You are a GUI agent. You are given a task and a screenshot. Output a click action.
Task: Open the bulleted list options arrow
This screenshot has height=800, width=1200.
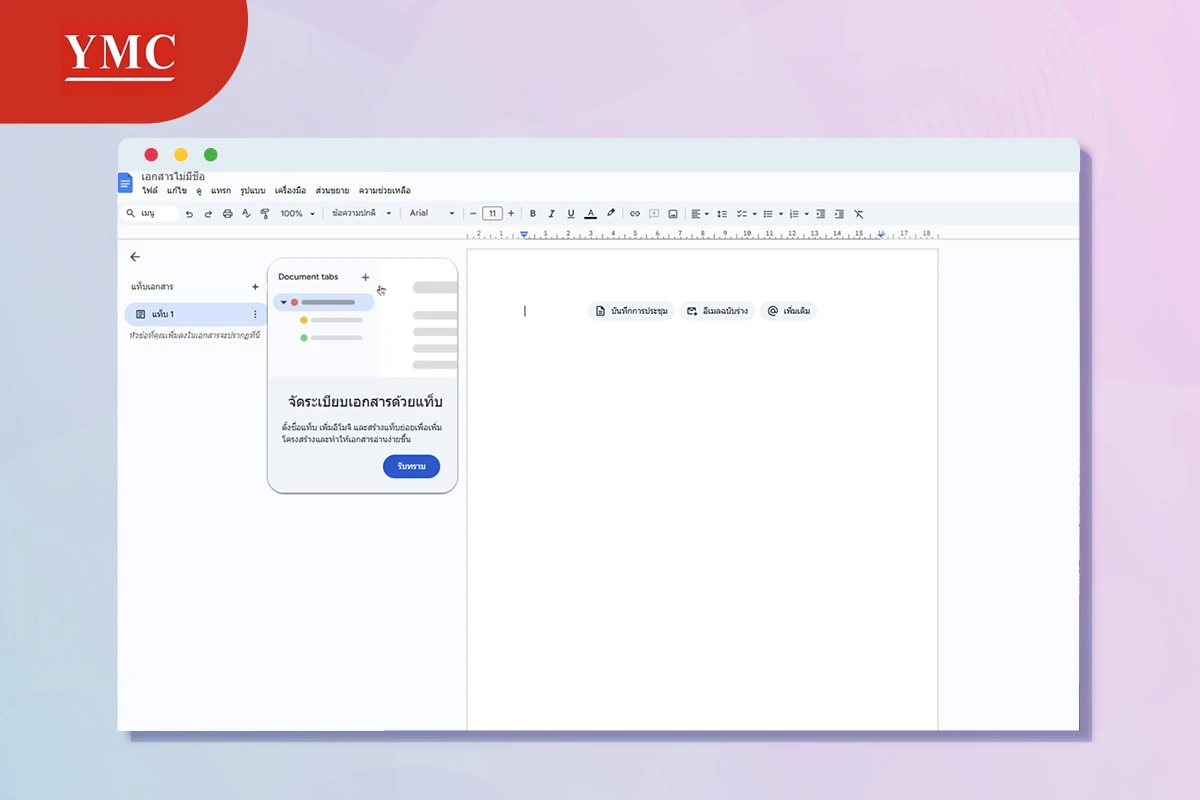(781, 214)
